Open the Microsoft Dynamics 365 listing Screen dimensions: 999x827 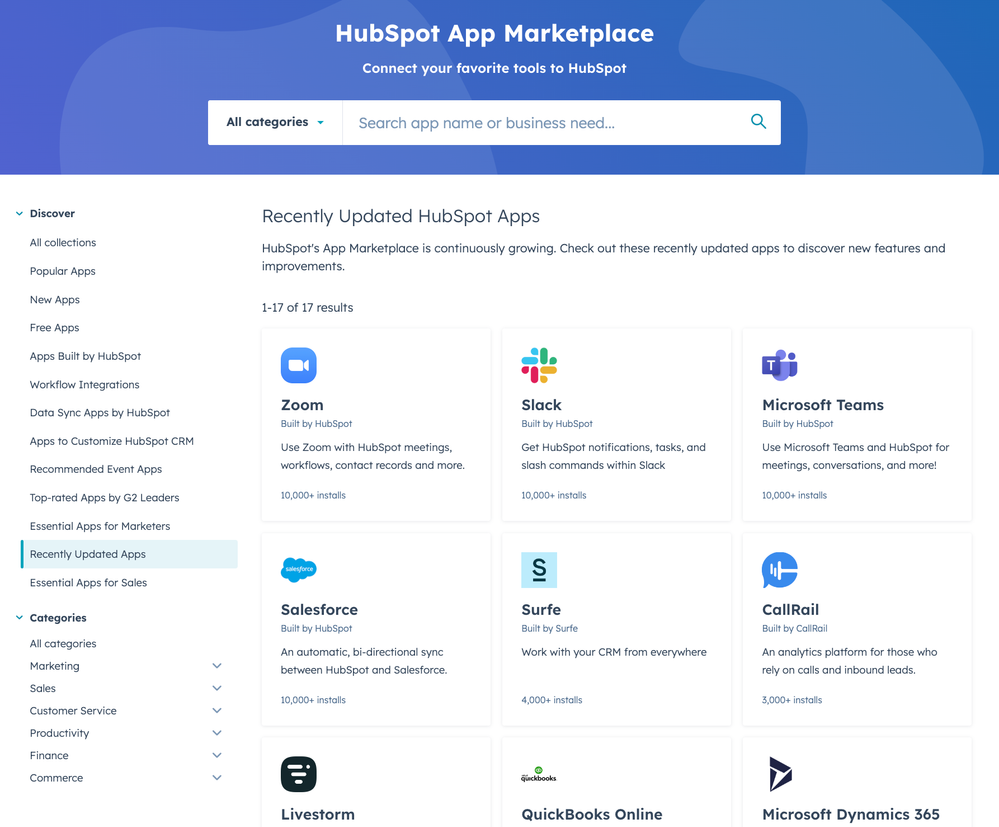coord(851,815)
